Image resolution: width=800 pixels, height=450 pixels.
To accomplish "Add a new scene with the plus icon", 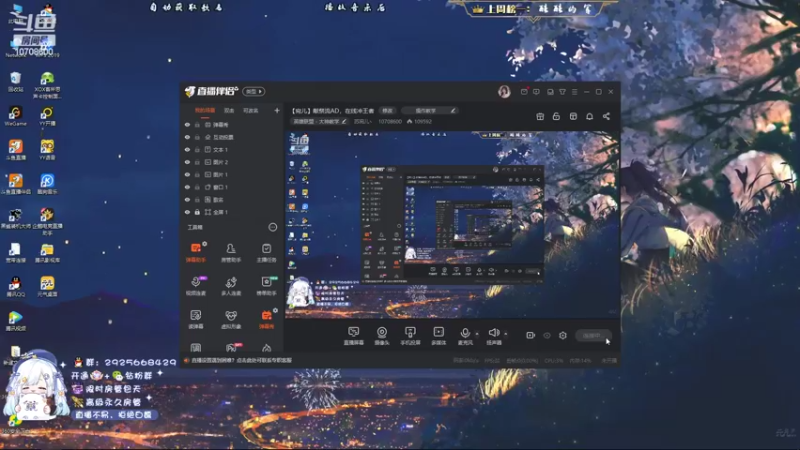I will 277,110.
